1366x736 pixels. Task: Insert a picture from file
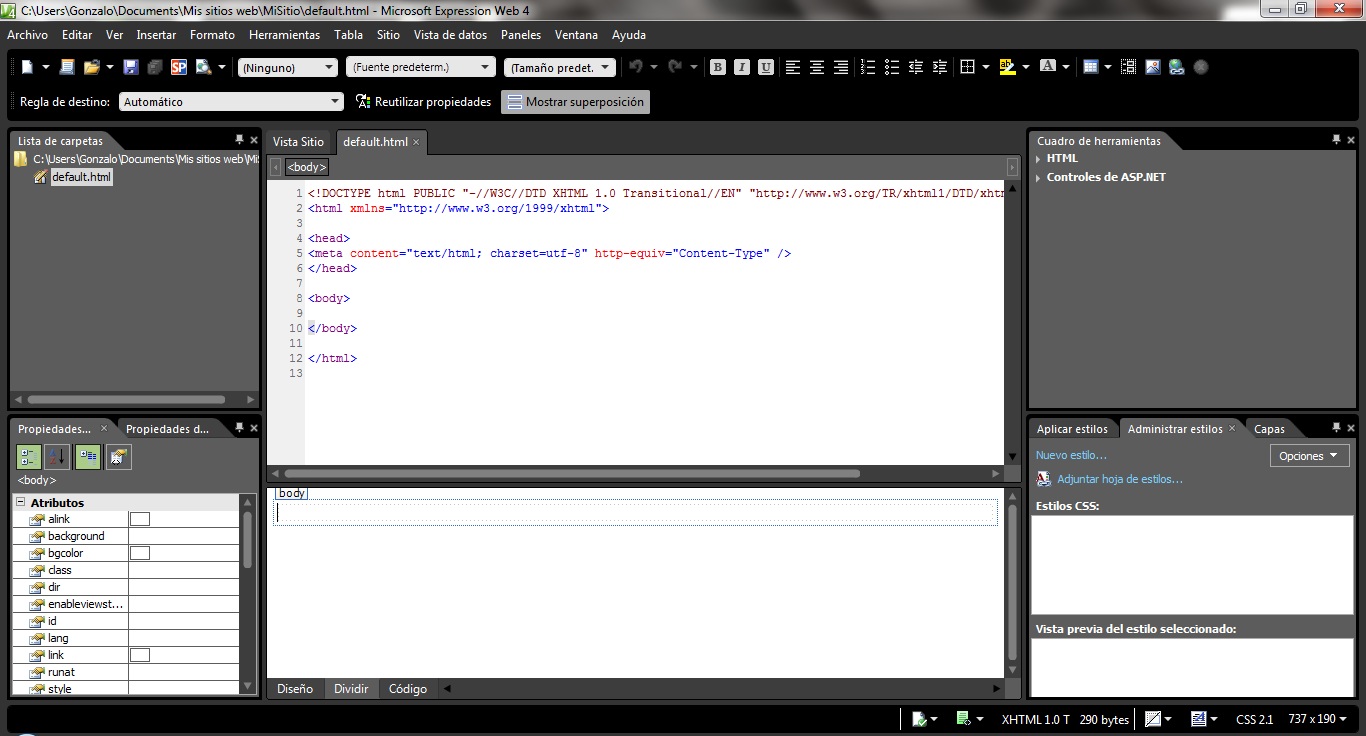(1152, 67)
